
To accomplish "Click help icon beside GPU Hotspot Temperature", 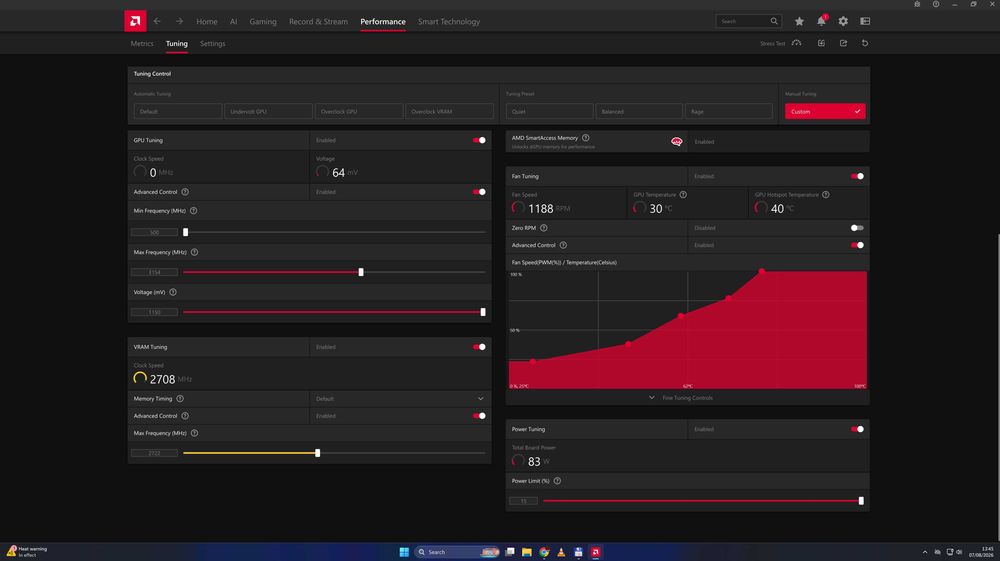I will (825, 194).
